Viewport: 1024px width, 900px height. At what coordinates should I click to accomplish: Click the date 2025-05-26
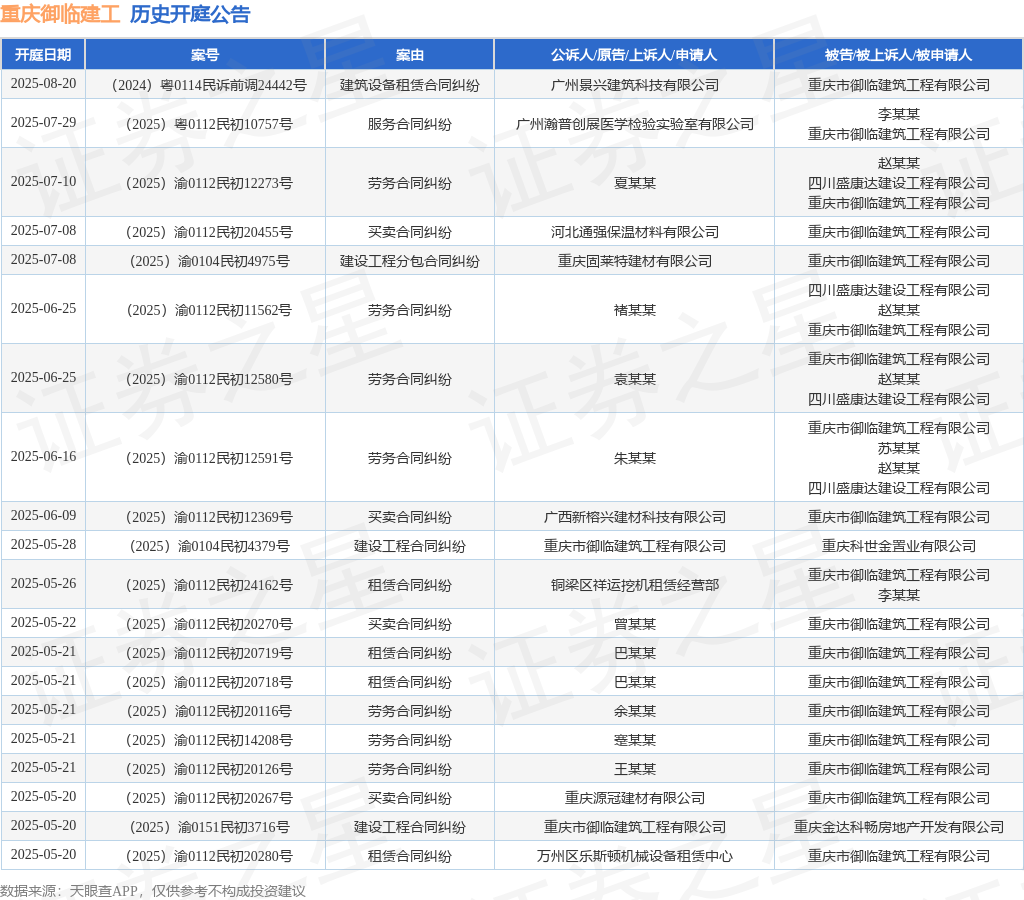pos(43,584)
